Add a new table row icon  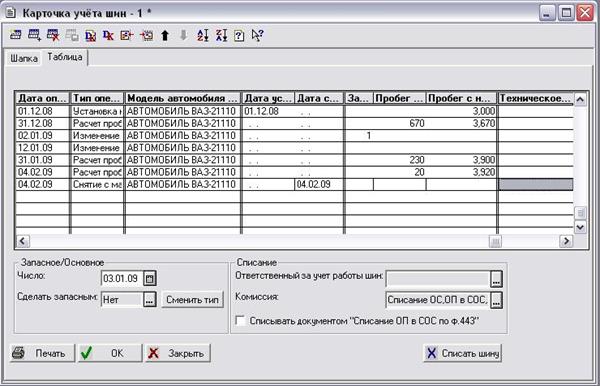pyautogui.click(x=34, y=35)
